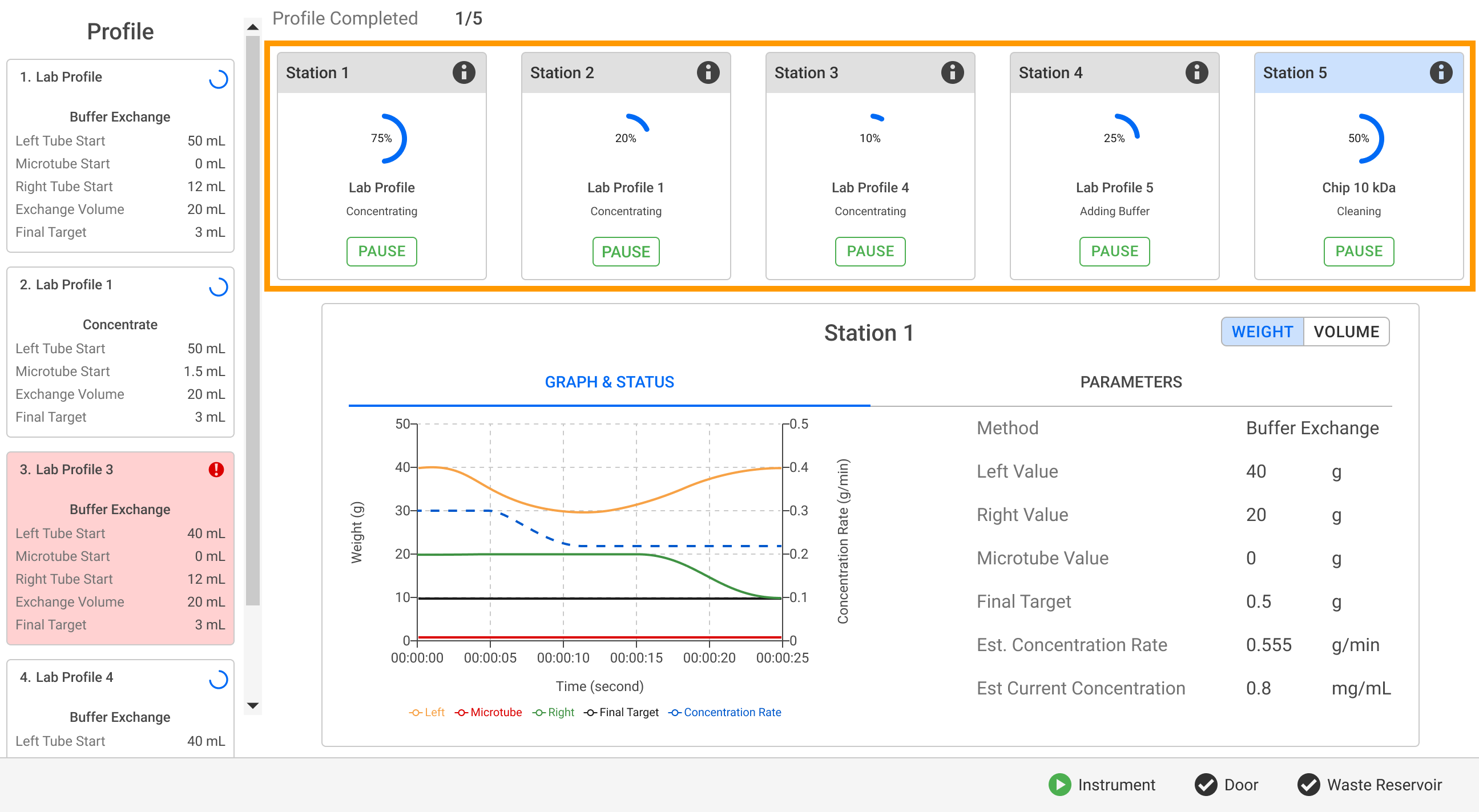Switch display to VOLUME mode
The image size is (1479, 812).
[1346, 332]
